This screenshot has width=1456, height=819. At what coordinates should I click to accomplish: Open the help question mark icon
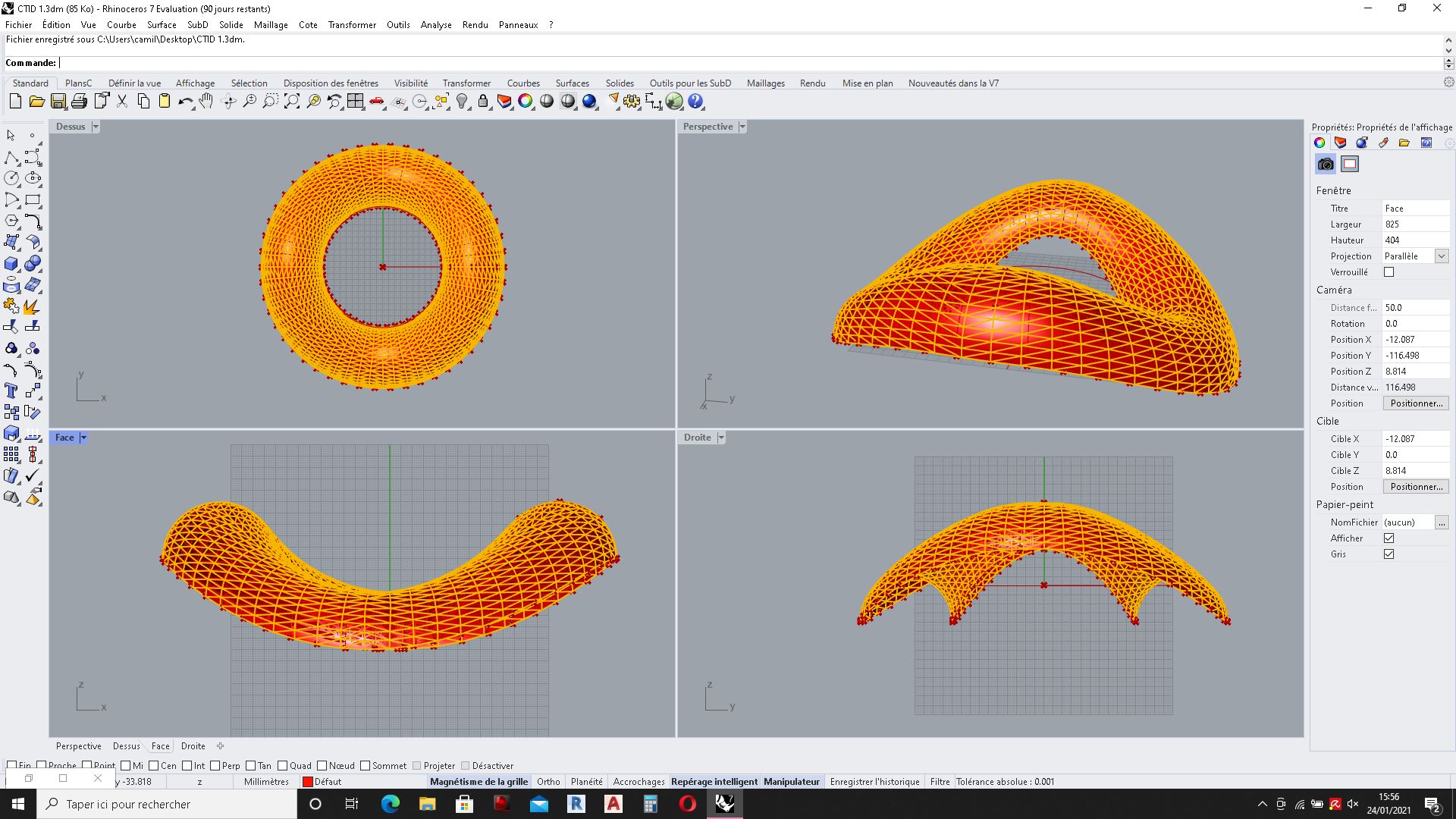[x=695, y=101]
